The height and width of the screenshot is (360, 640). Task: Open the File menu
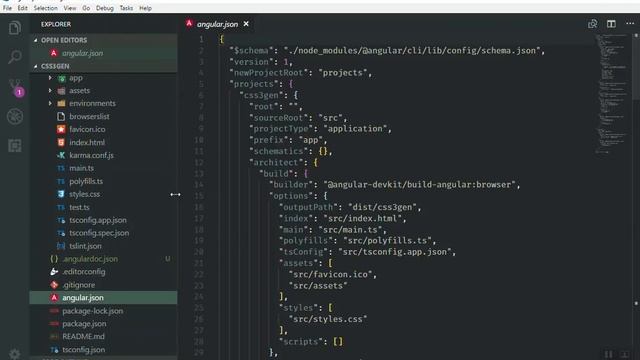(x=7, y=8)
